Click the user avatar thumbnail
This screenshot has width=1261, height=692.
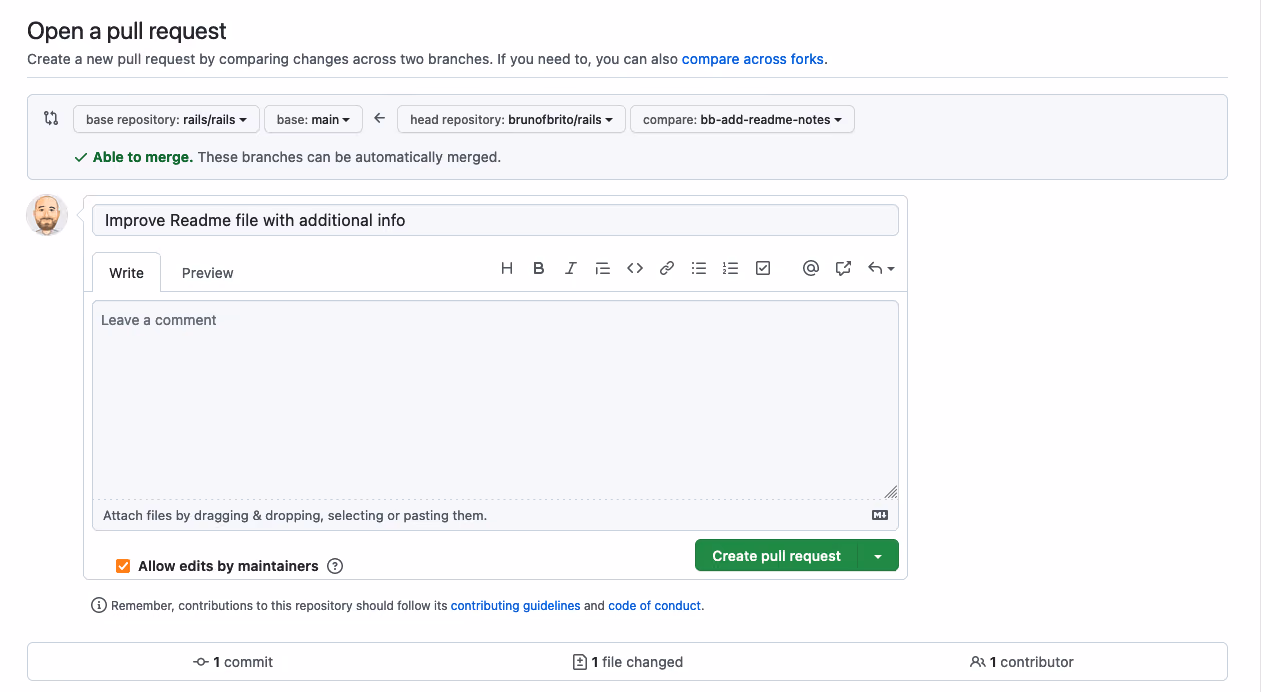[47, 215]
